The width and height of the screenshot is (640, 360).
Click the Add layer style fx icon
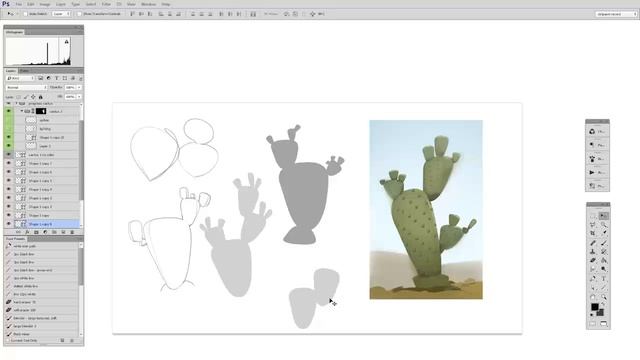click(27, 232)
